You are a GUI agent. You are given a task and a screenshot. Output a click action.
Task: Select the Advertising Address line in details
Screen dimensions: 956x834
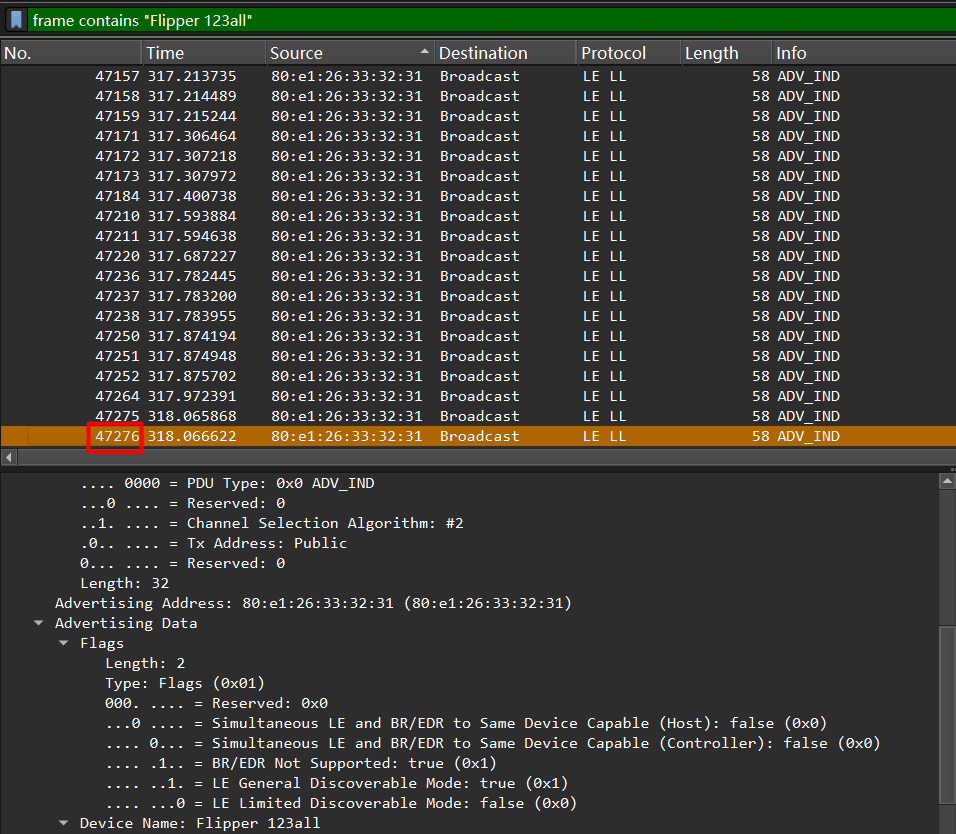[312, 603]
